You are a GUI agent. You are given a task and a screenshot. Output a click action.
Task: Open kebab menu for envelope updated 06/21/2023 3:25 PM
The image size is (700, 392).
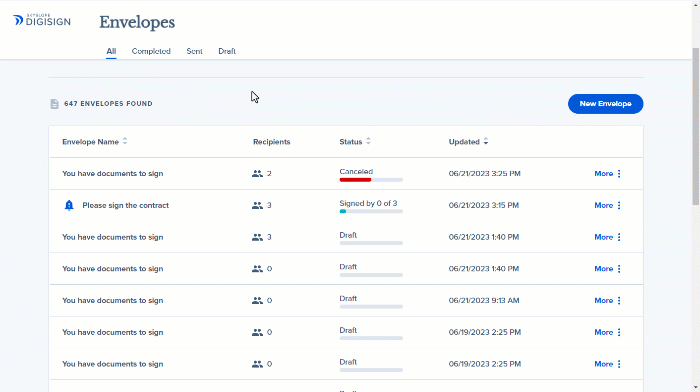click(x=619, y=174)
